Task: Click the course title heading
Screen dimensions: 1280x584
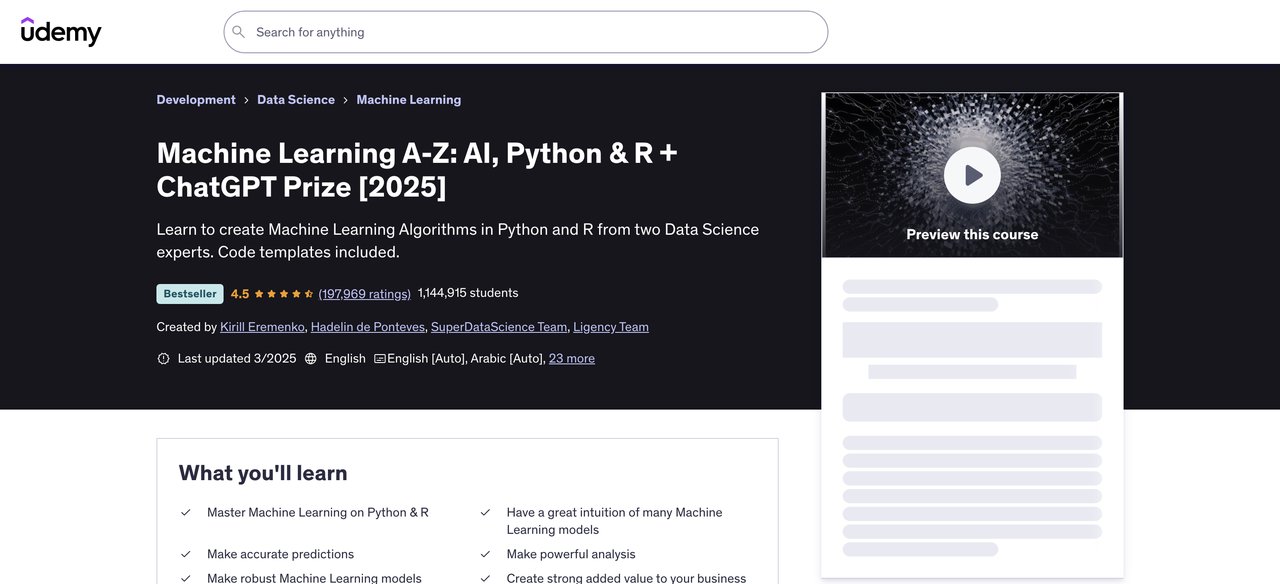Action: (417, 169)
